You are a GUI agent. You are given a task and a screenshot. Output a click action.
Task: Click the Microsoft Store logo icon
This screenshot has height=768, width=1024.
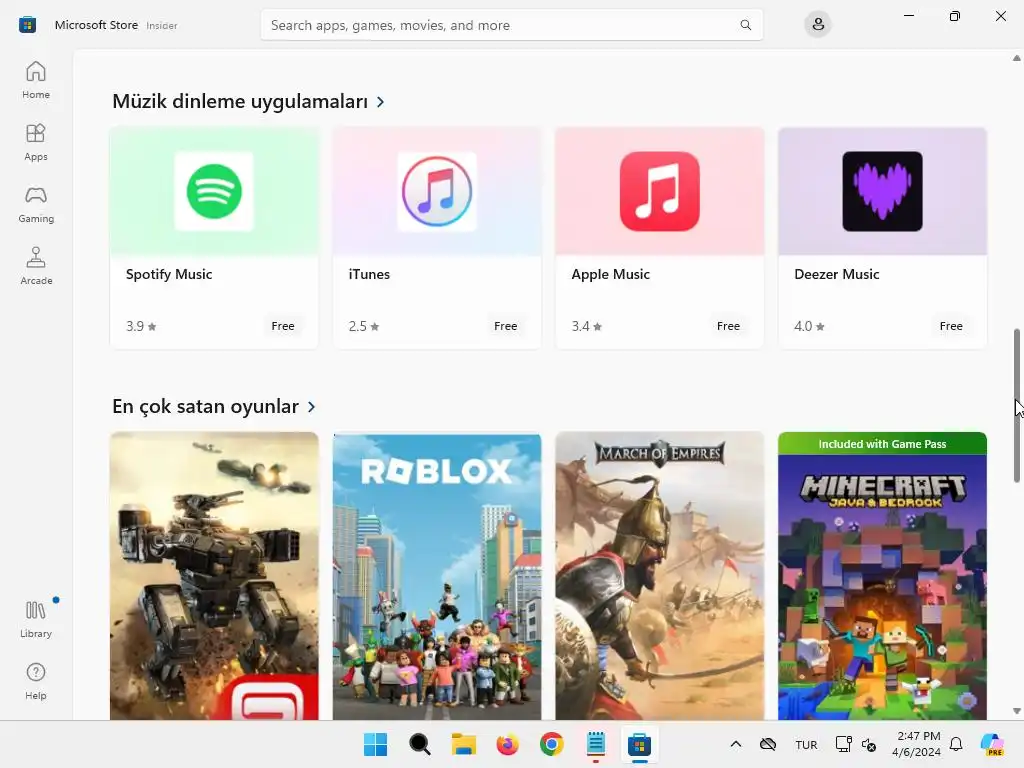(27, 25)
